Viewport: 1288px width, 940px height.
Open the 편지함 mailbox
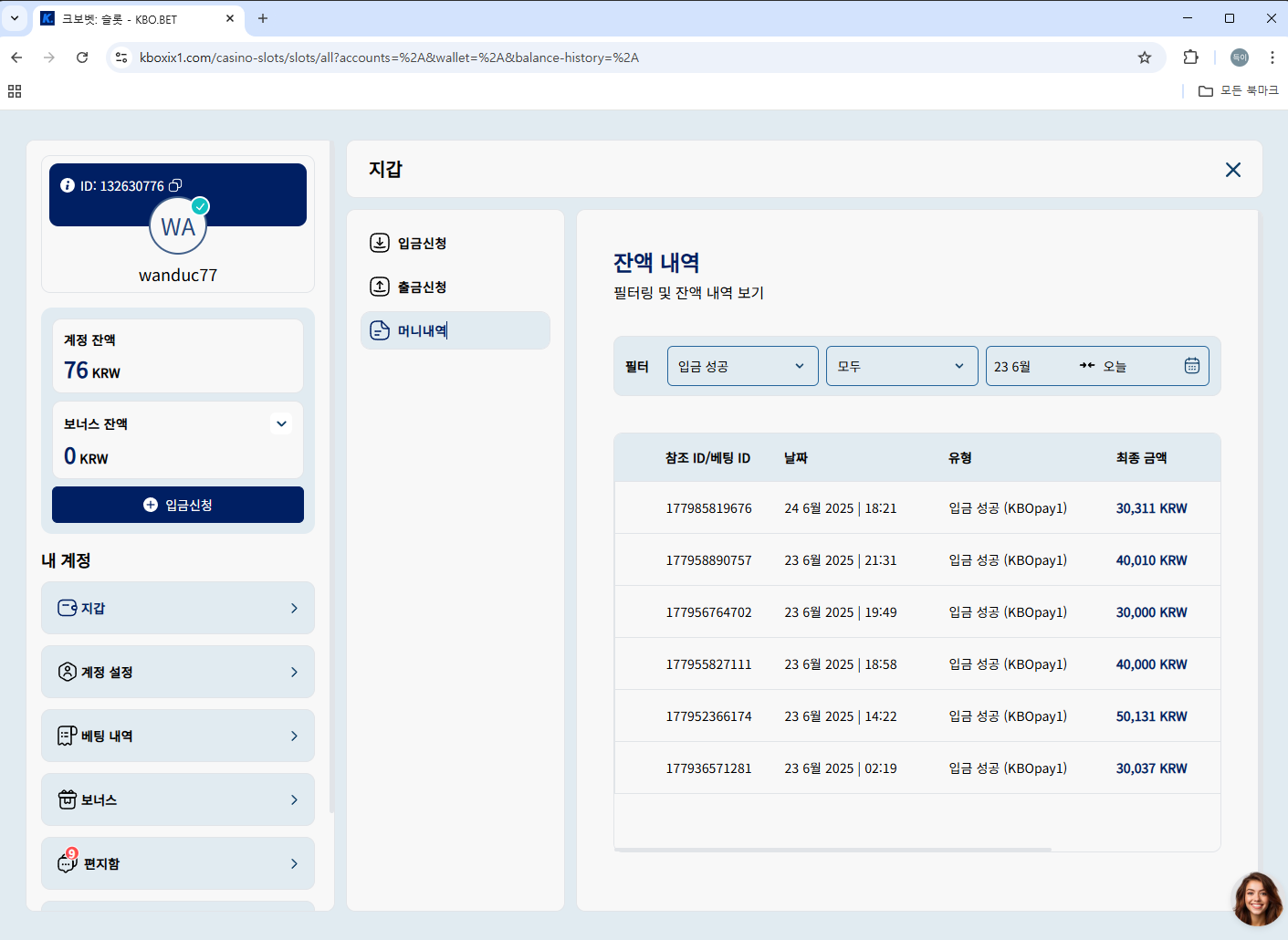pos(178,863)
